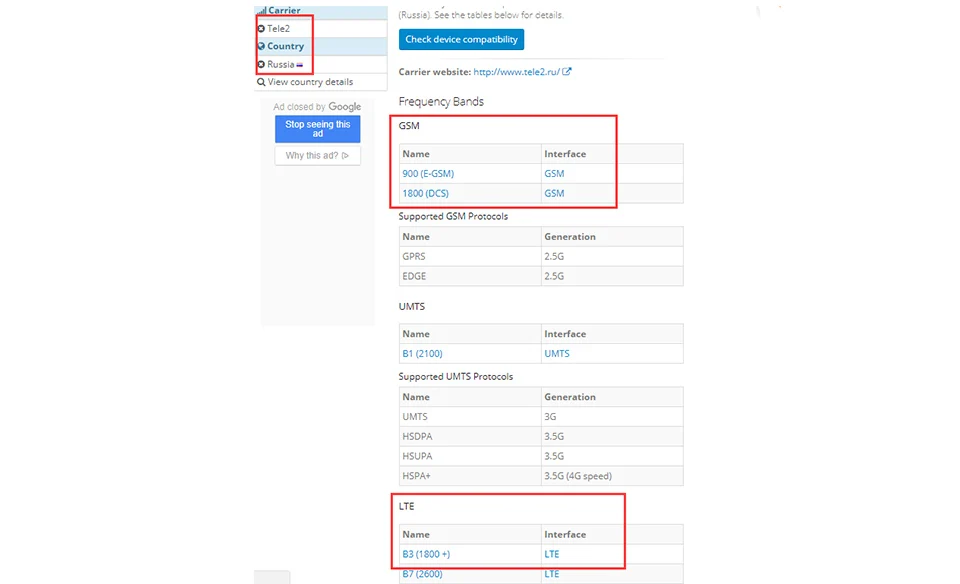Click the 2.5G cell in GPRS row
Screen dimensions: 960x584
click(612, 256)
